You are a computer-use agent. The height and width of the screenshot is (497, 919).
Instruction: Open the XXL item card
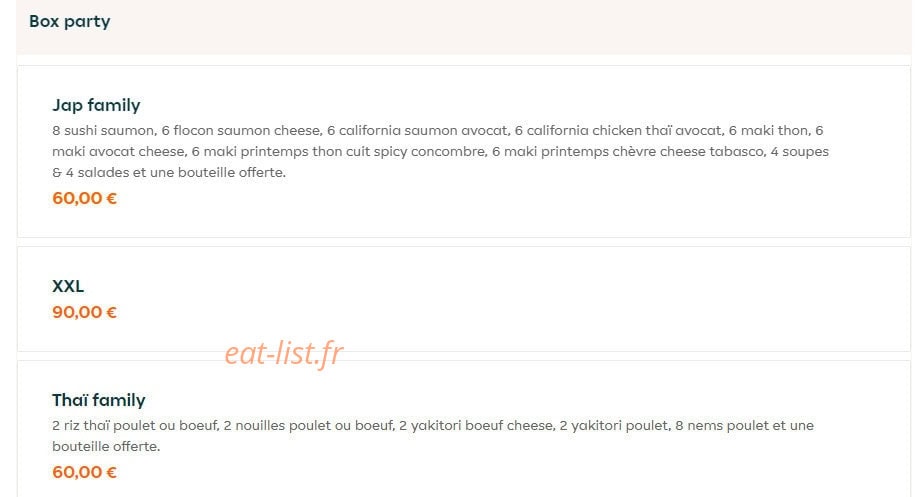click(464, 299)
